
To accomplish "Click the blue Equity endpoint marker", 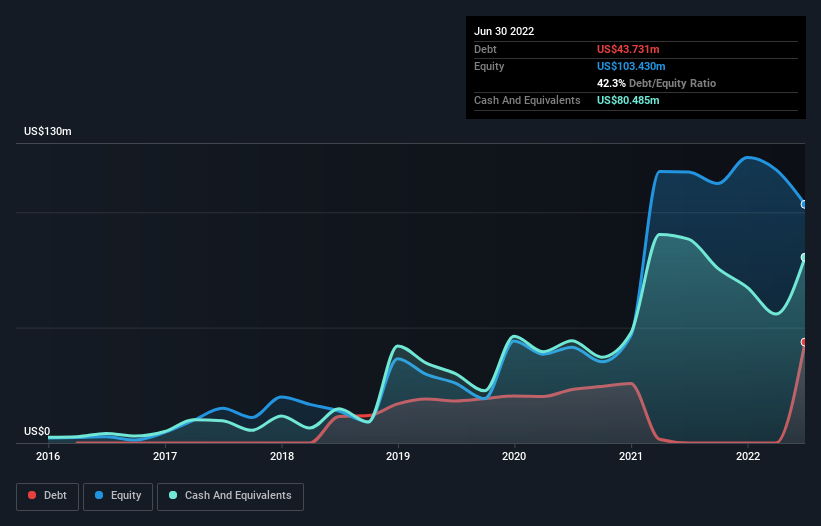I will pyautogui.click(x=804, y=205).
